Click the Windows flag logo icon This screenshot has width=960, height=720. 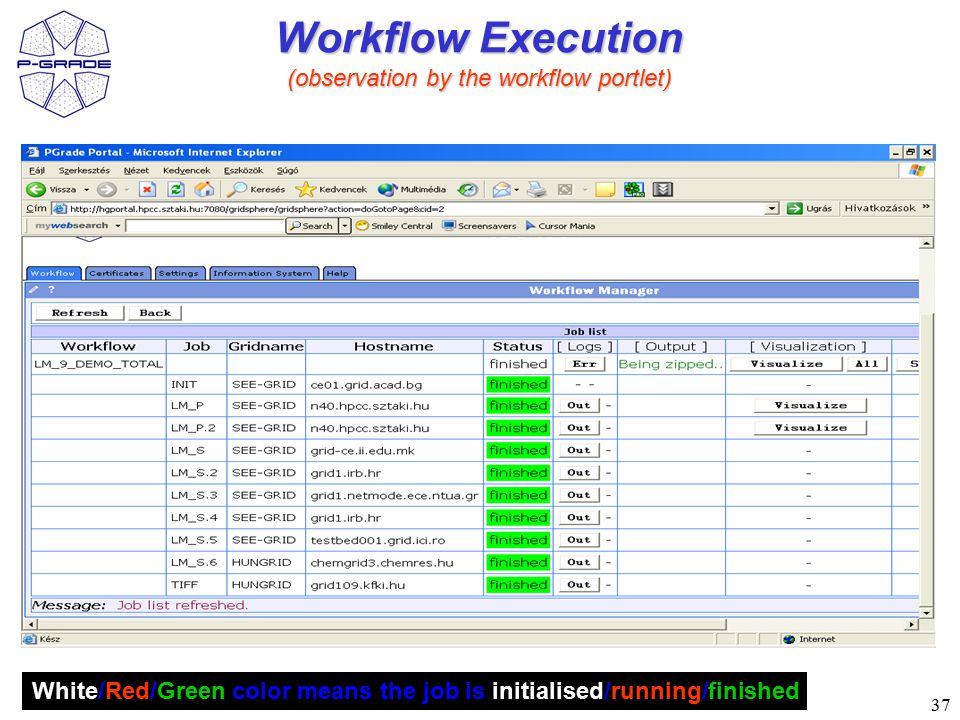(x=917, y=170)
